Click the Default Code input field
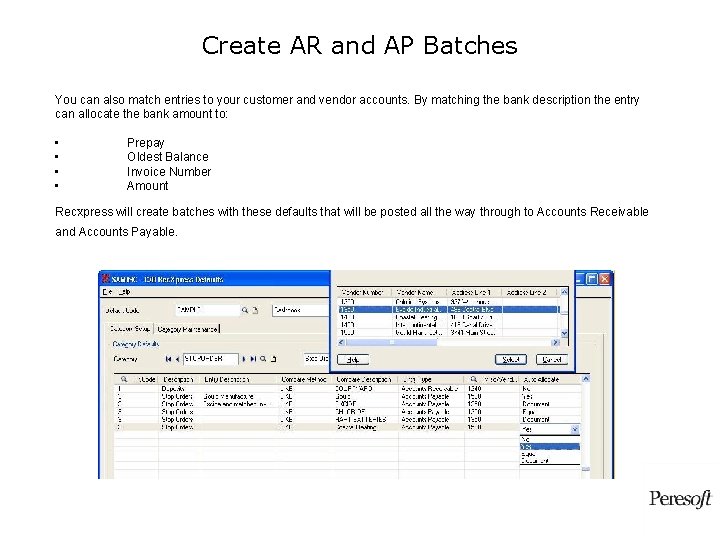This screenshot has height=540, width=720. click(208, 310)
